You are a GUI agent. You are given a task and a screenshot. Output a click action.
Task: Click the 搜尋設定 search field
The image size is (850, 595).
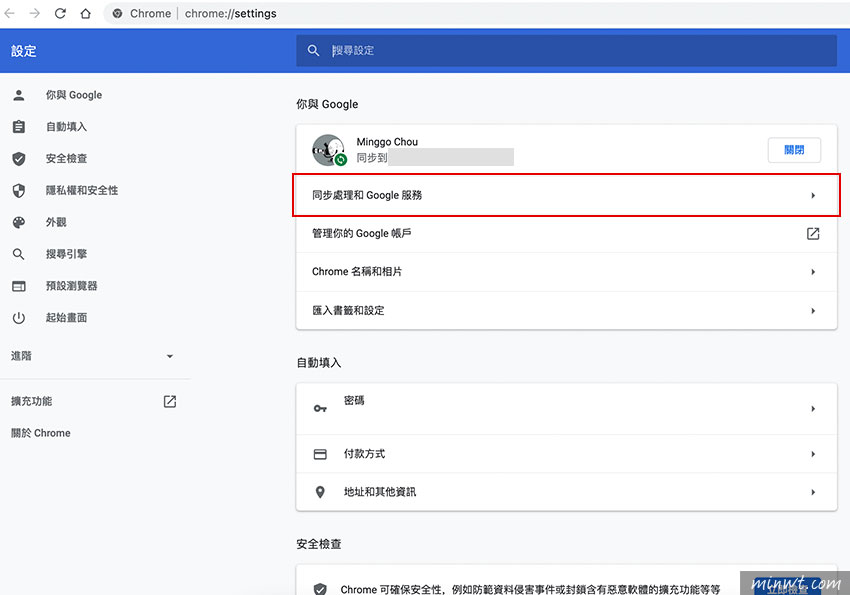click(x=566, y=50)
